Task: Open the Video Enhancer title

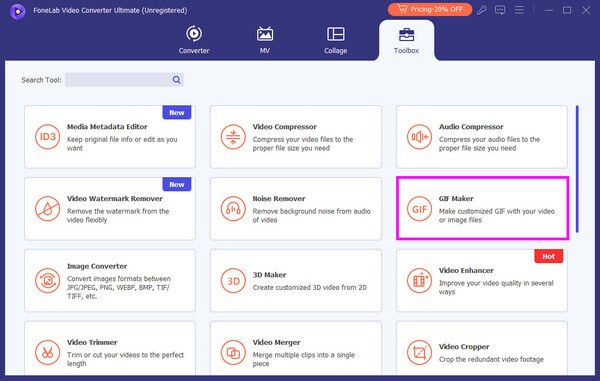Action: pyautogui.click(x=466, y=270)
